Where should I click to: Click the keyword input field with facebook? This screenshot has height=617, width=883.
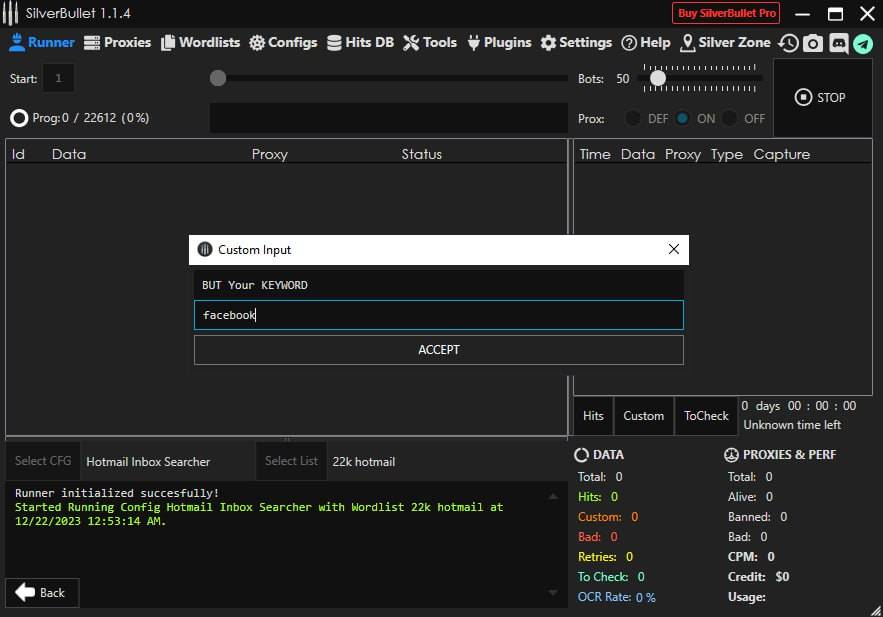(x=438, y=315)
